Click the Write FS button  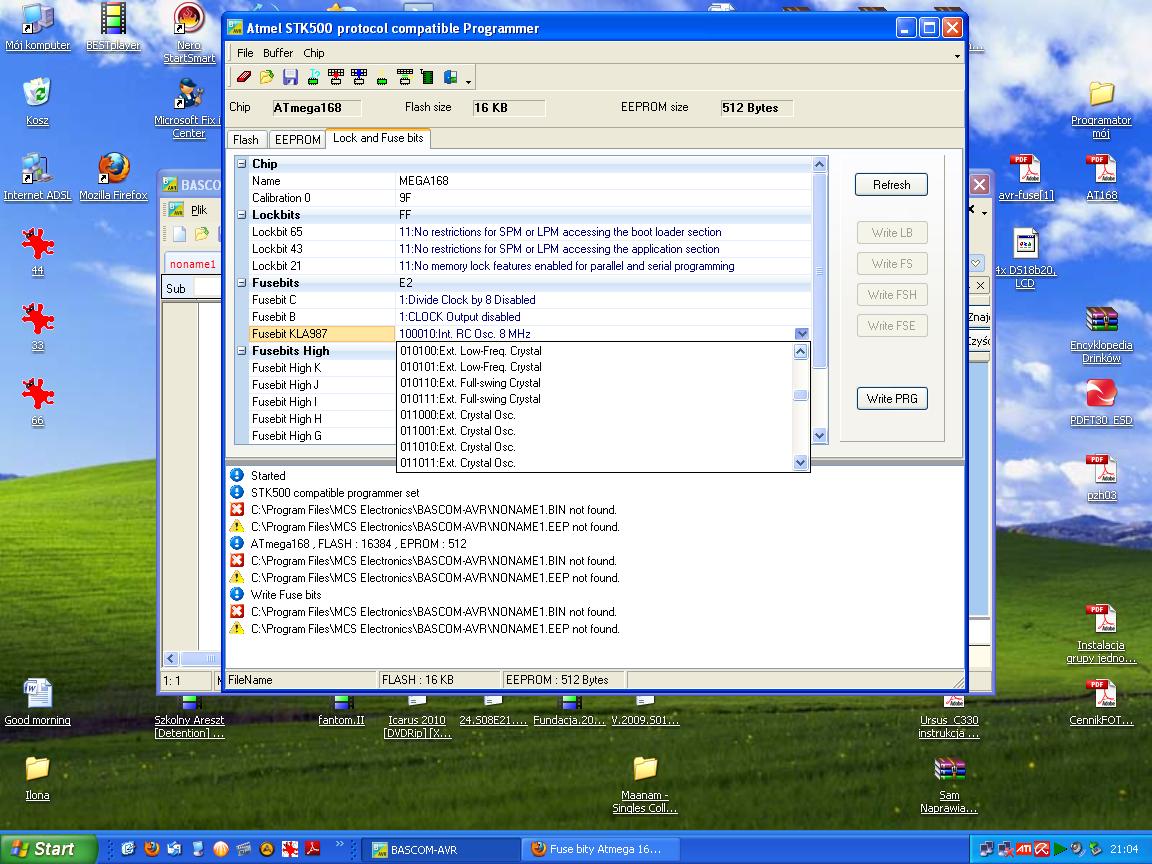(892, 264)
